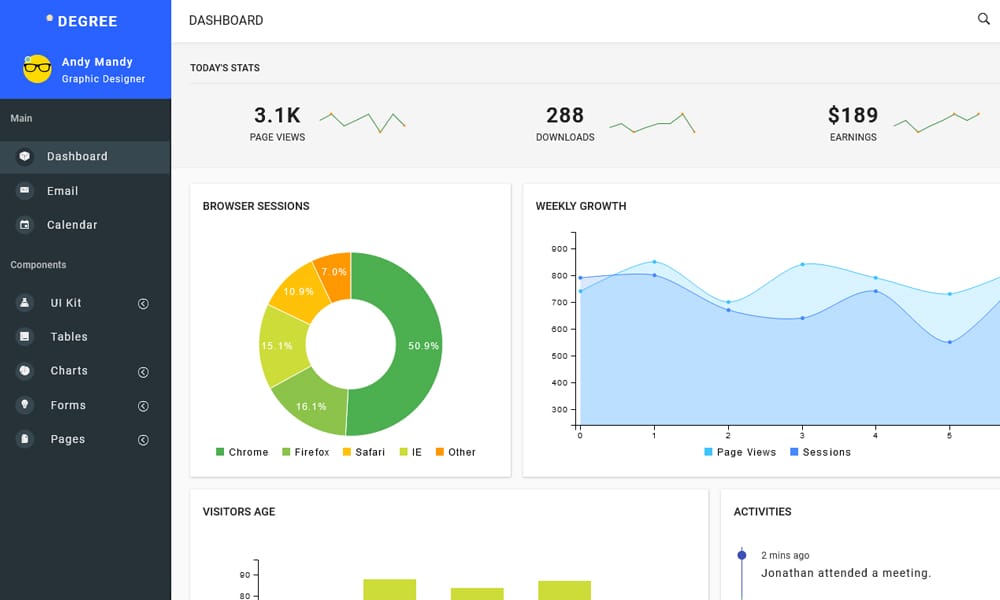Screen dimensions: 1000x600
Task: Open the Email section via its envelope icon
Action: click(23, 190)
